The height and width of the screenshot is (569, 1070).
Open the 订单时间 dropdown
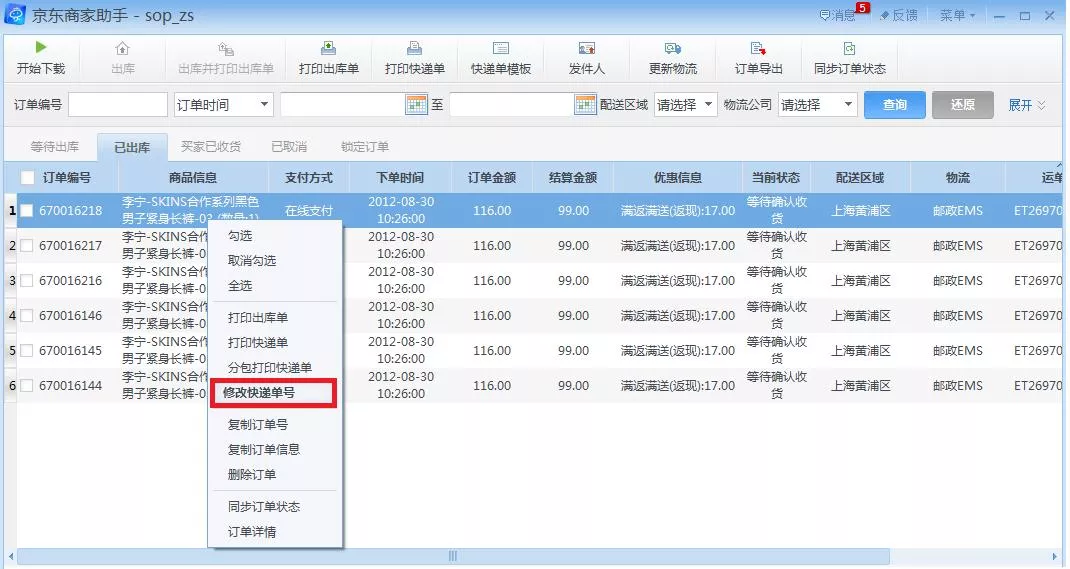pos(223,104)
